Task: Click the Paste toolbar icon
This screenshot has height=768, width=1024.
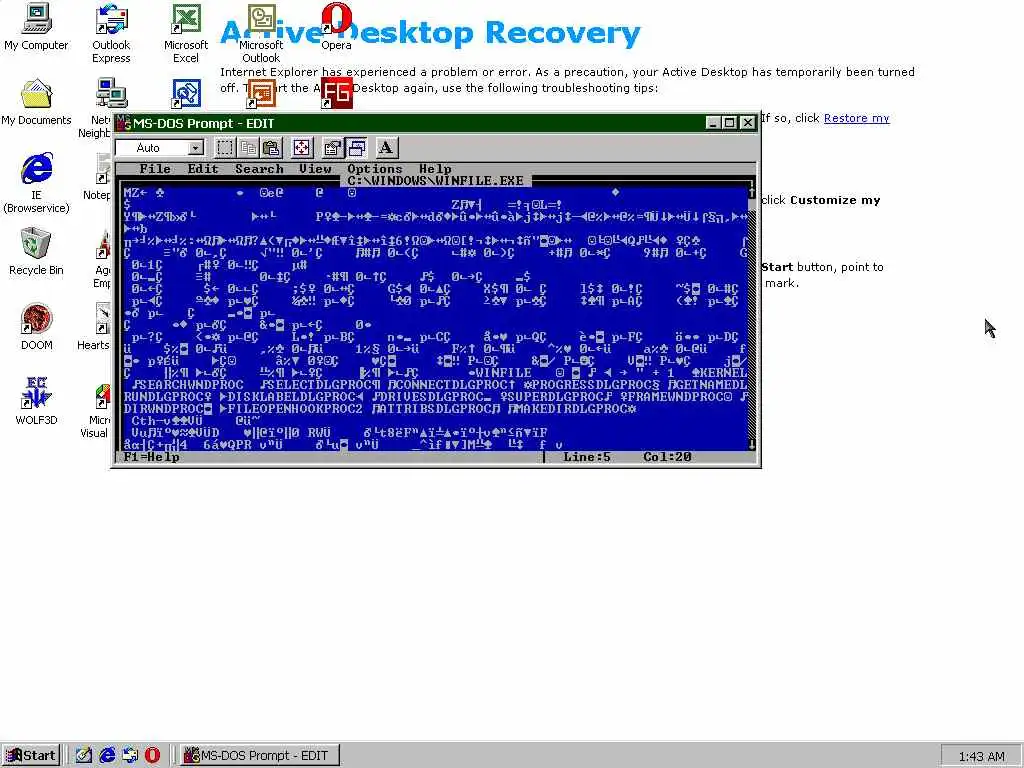Action: (272, 148)
